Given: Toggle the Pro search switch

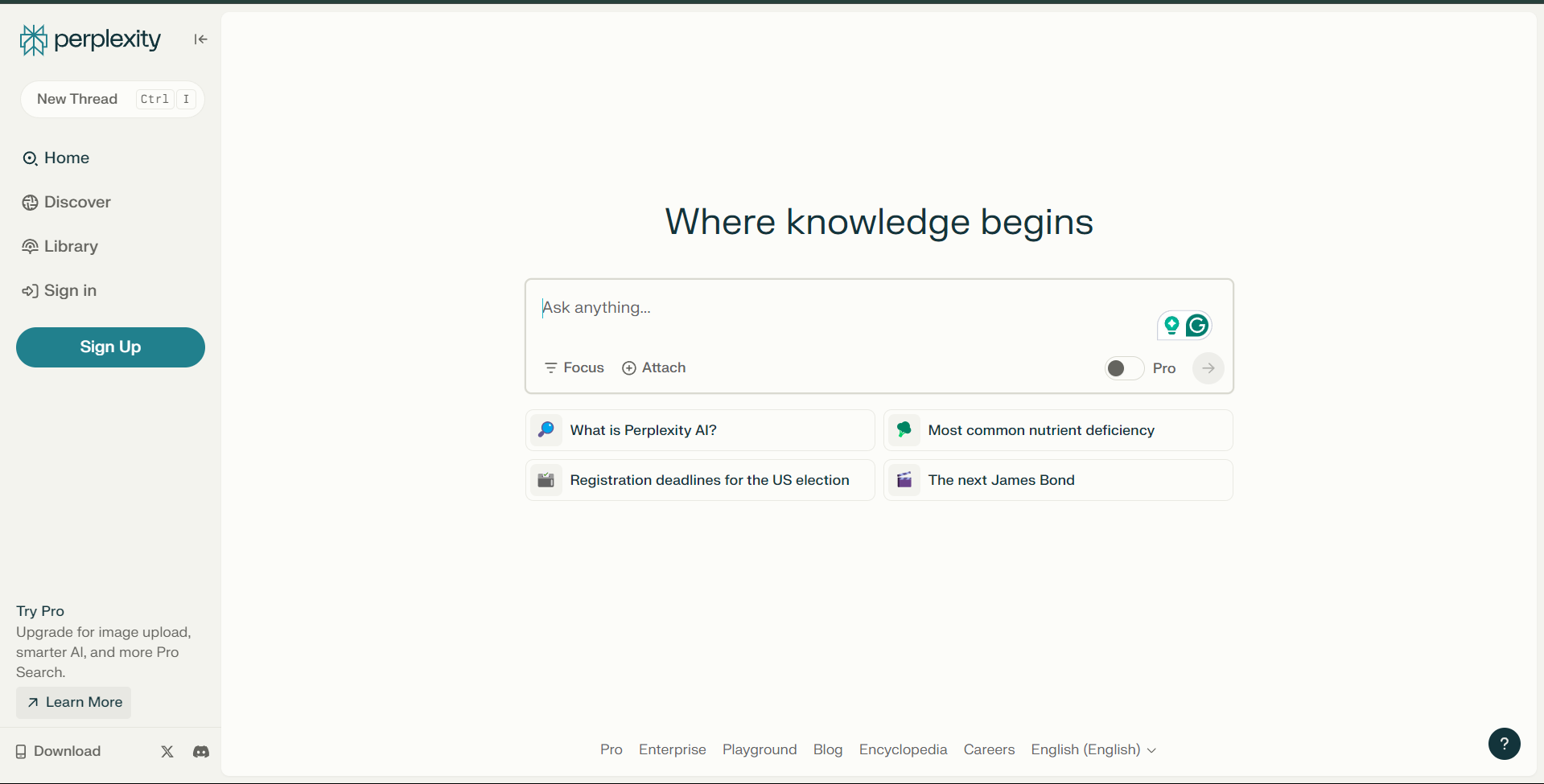Looking at the screenshot, I should click(1124, 368).
